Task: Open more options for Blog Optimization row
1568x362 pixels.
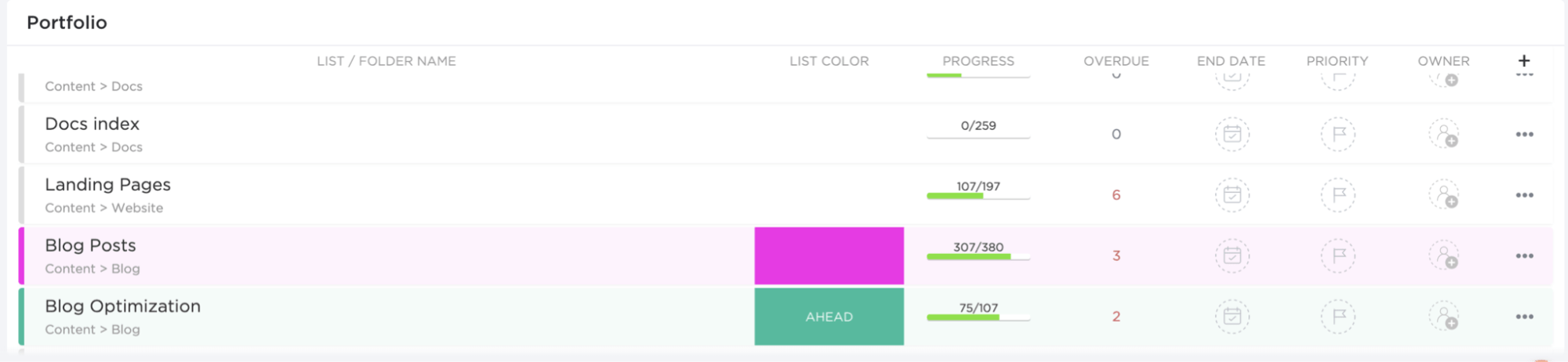Action: point(1524,317)
